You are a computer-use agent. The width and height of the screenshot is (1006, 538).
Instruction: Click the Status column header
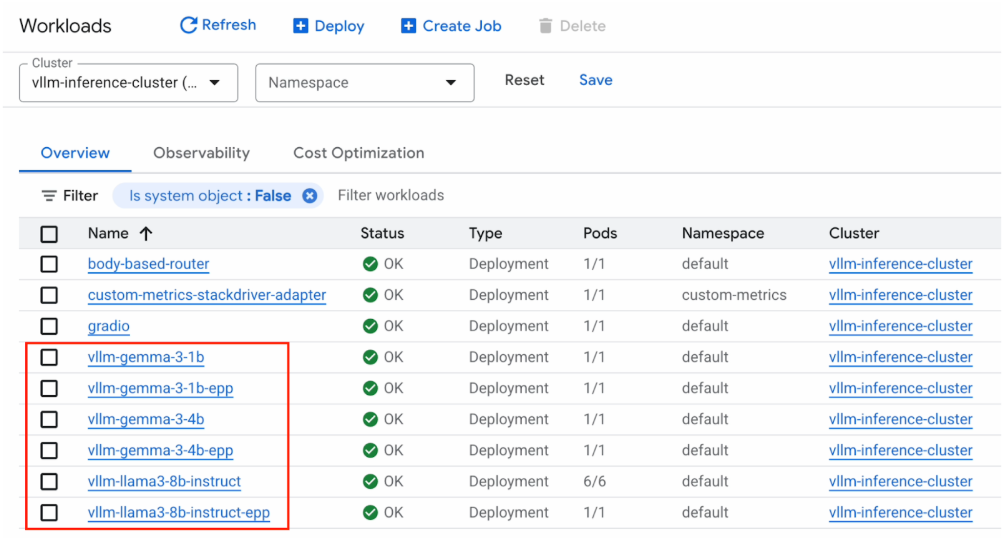tap(382, 233)
